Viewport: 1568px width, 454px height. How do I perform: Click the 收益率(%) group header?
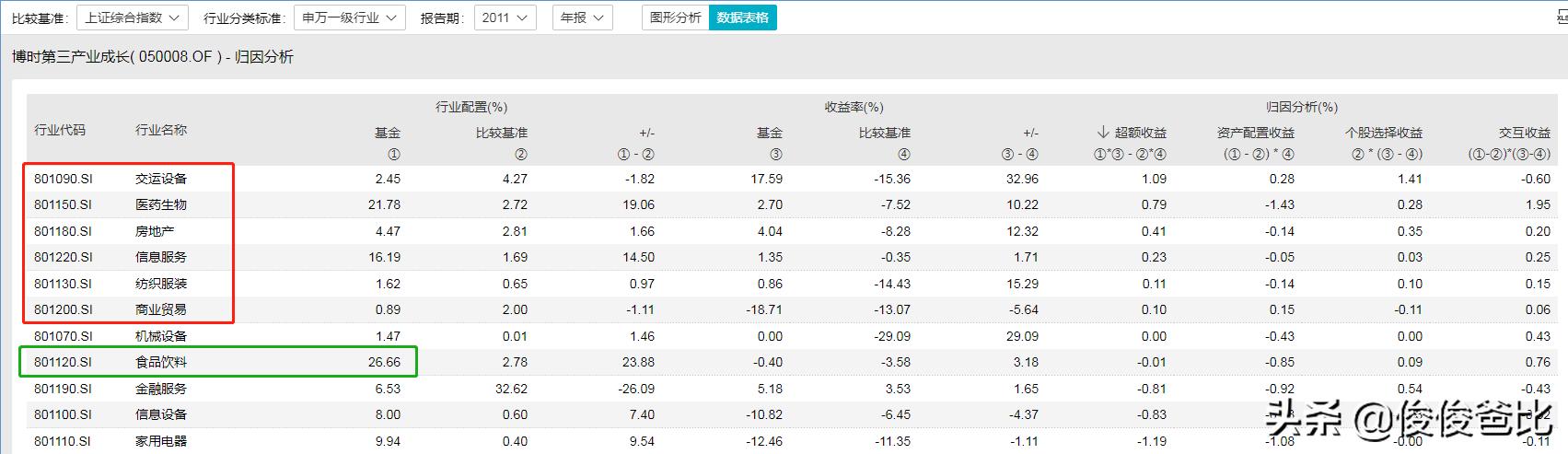854,107
